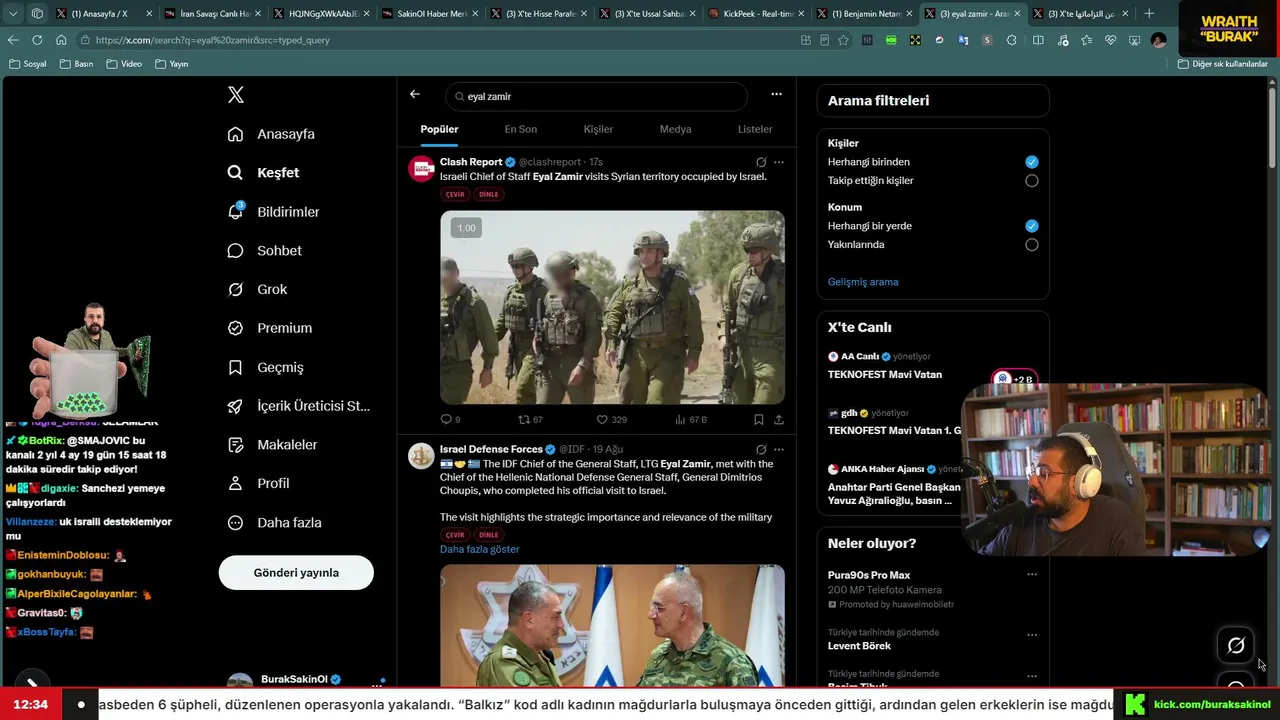1280x720 pixels.
Task: Click the X logo in the sidebar
Action: [236, 95]
